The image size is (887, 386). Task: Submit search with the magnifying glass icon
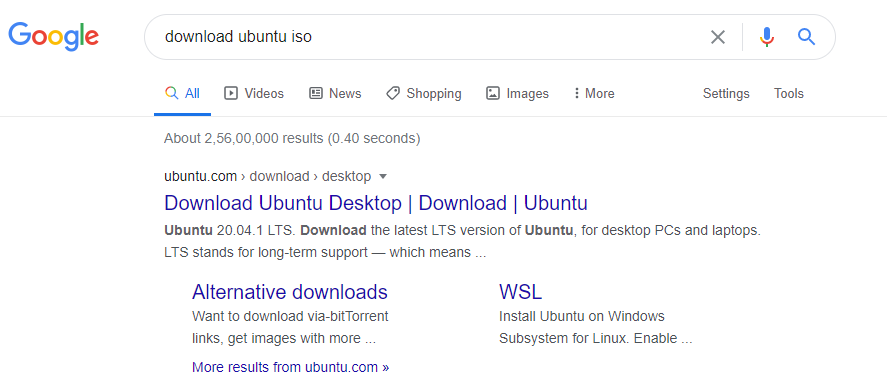tap(806, 37)
